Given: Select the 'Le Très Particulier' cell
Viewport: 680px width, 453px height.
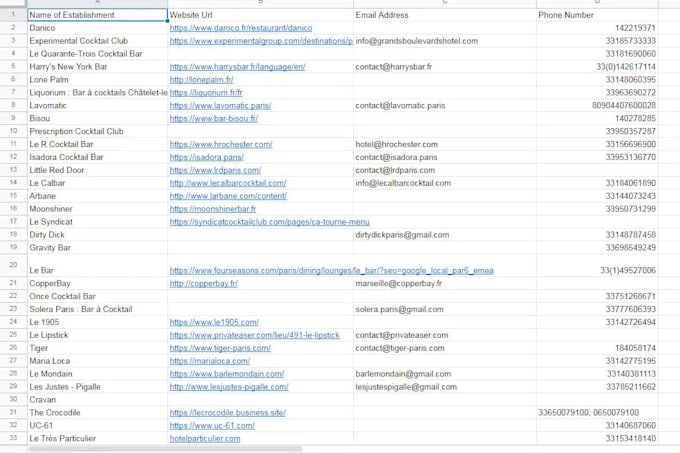Looking at the screenshot, I should tap(98, 439).
